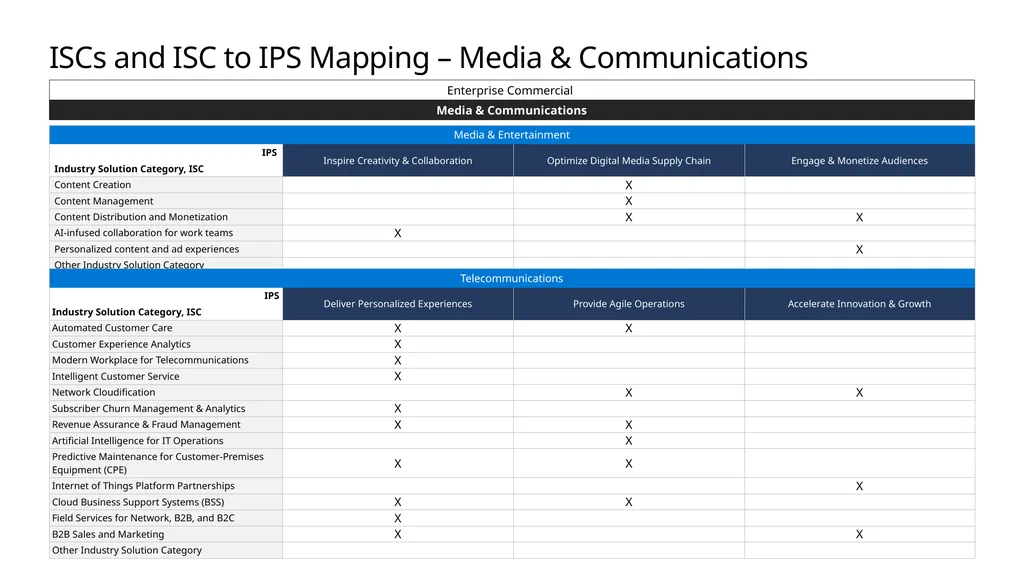Click the Content Management row label
This screenshot has height=575, width=1024.
[x=104, y=201]
